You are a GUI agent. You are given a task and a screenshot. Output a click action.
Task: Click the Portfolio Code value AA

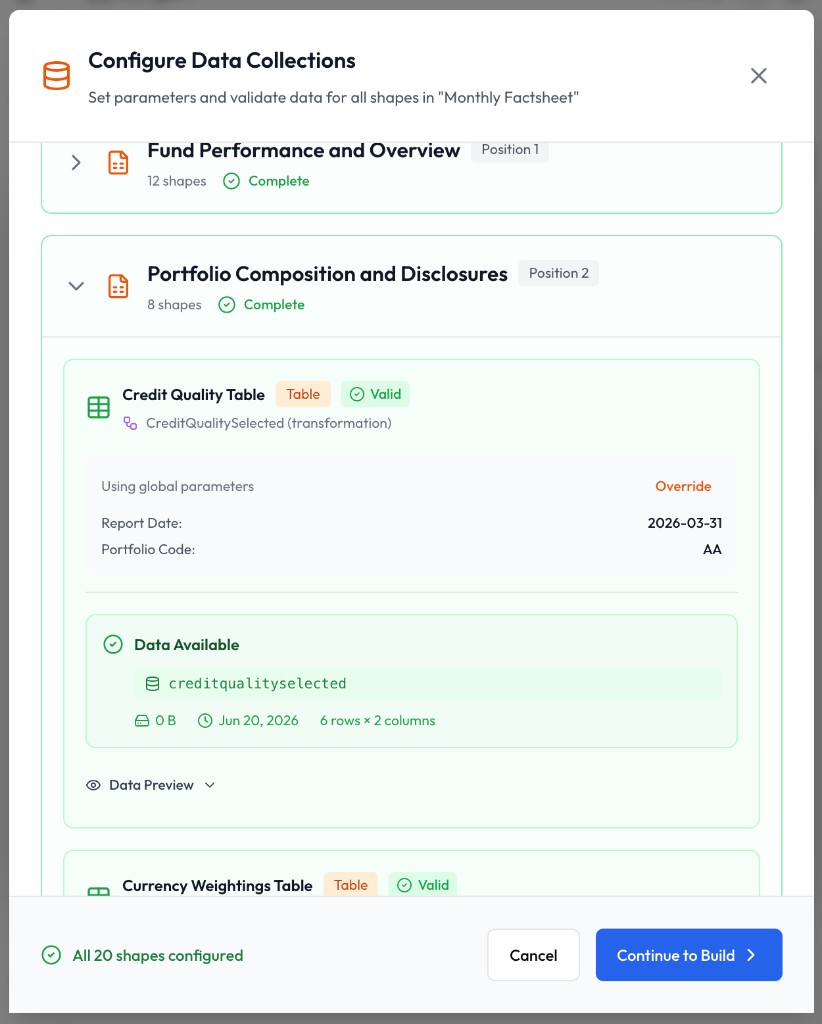click(712, 550)
